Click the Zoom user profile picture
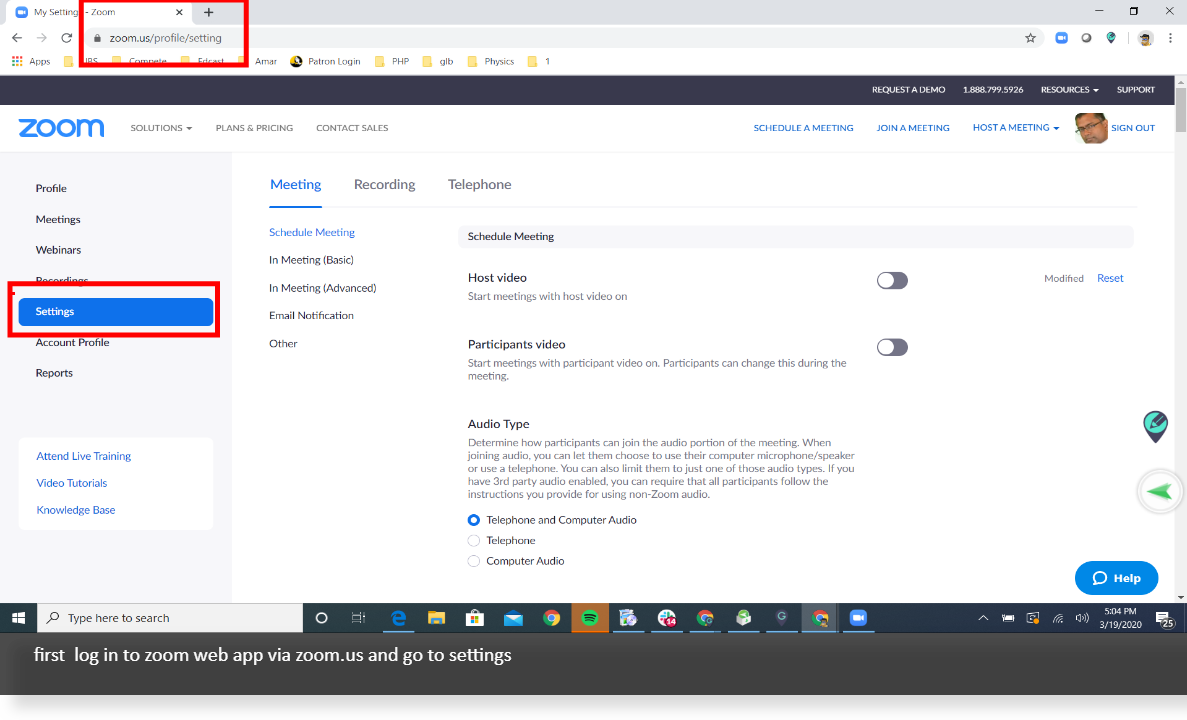The image size is (1187, 720). click(x=1091, y=128)
